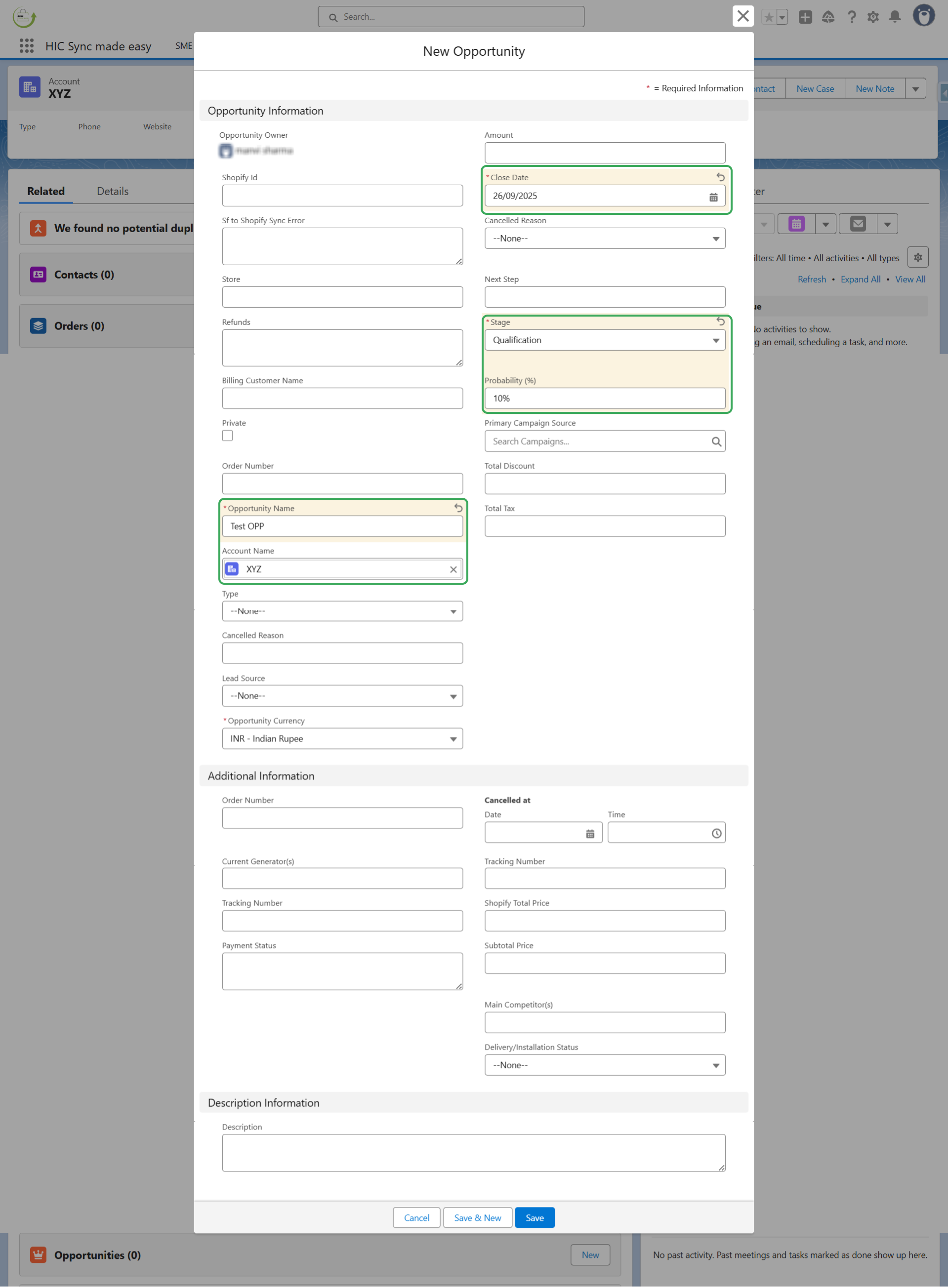Undo the Opportunity Name change
This screenshot has height=1288, width=948.
click(x=458, y=508)
